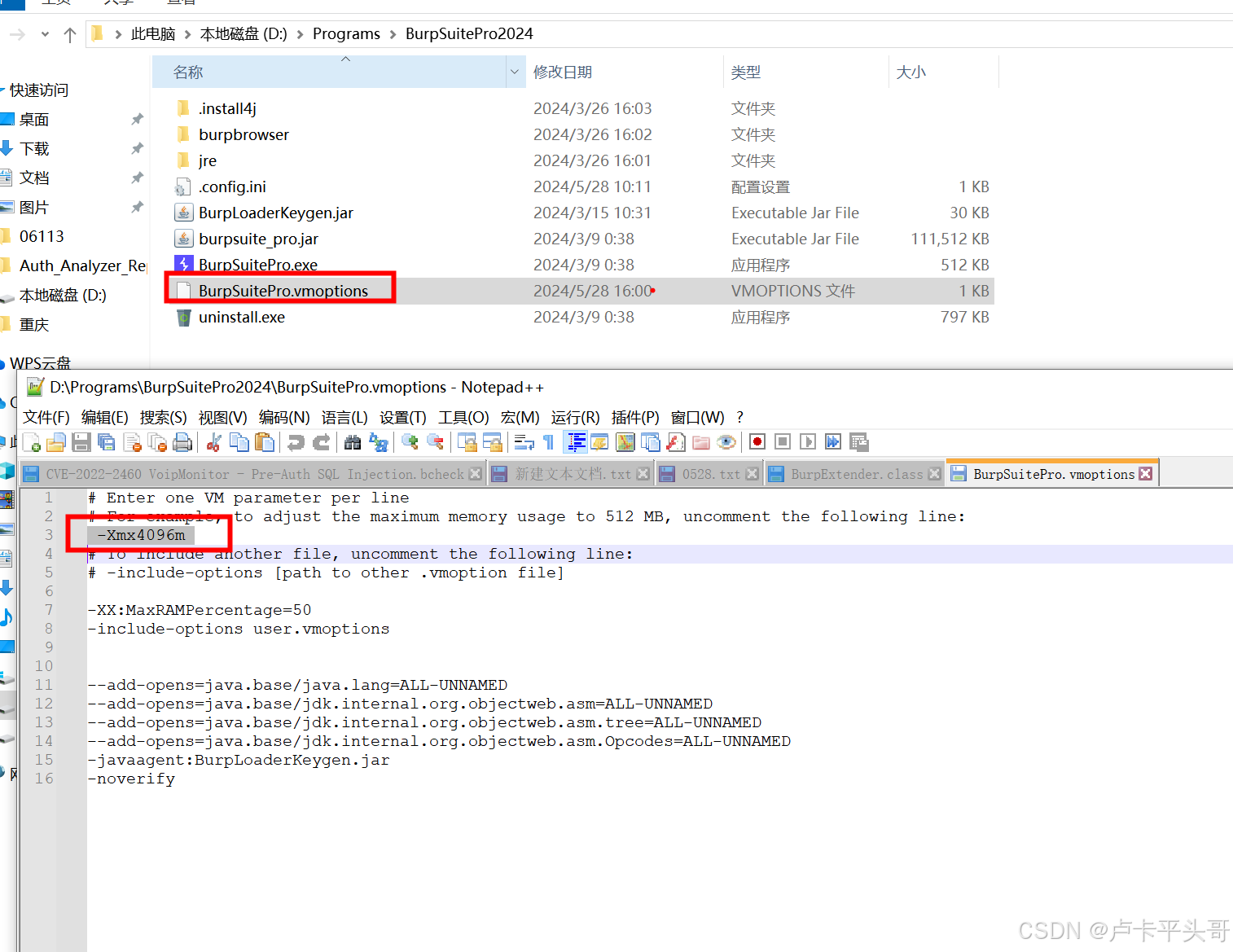Open the Find dialog with binoculars icon
The height and width of the screenshot is (952, 1233).
(352, 441)
